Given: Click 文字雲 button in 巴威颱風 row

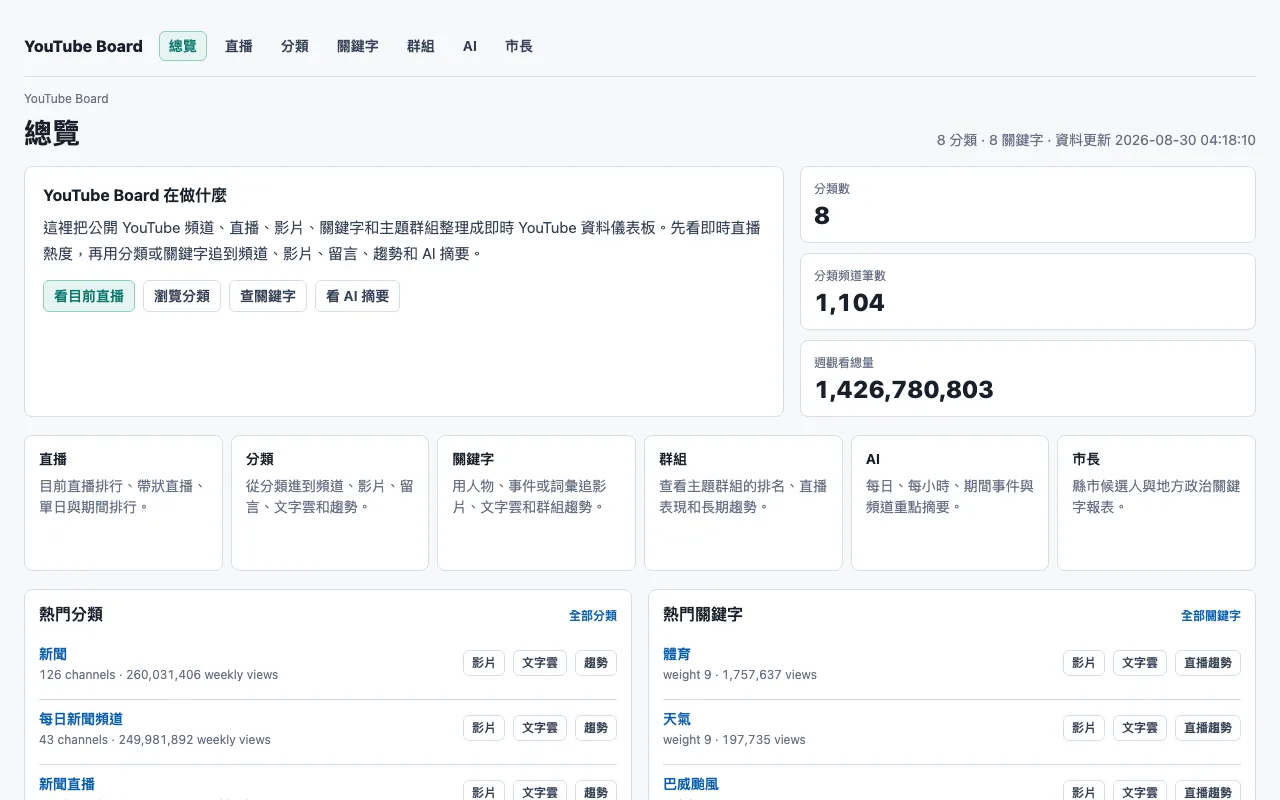Looking at the screenshot, I should coord(1140,792).
